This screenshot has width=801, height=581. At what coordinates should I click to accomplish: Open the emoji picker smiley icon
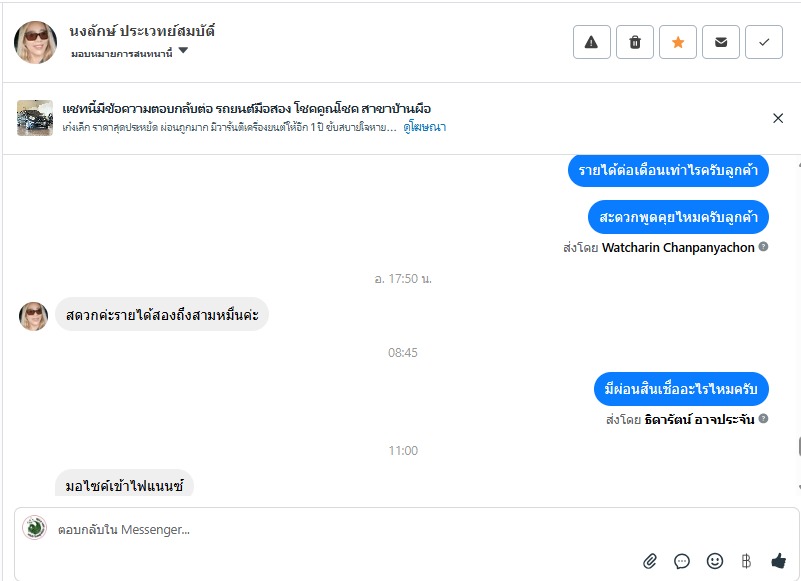[714, 561]
